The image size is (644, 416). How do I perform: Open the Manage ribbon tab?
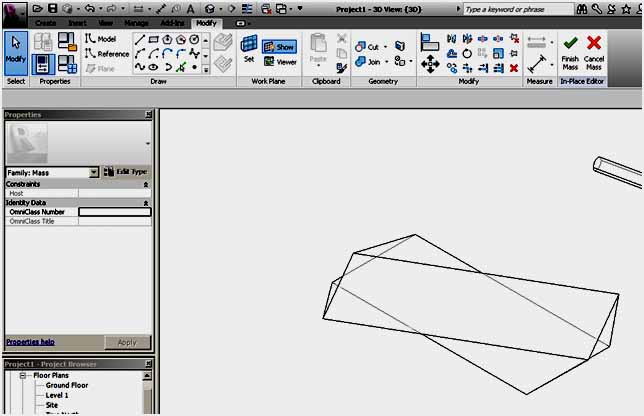(135, 22)
